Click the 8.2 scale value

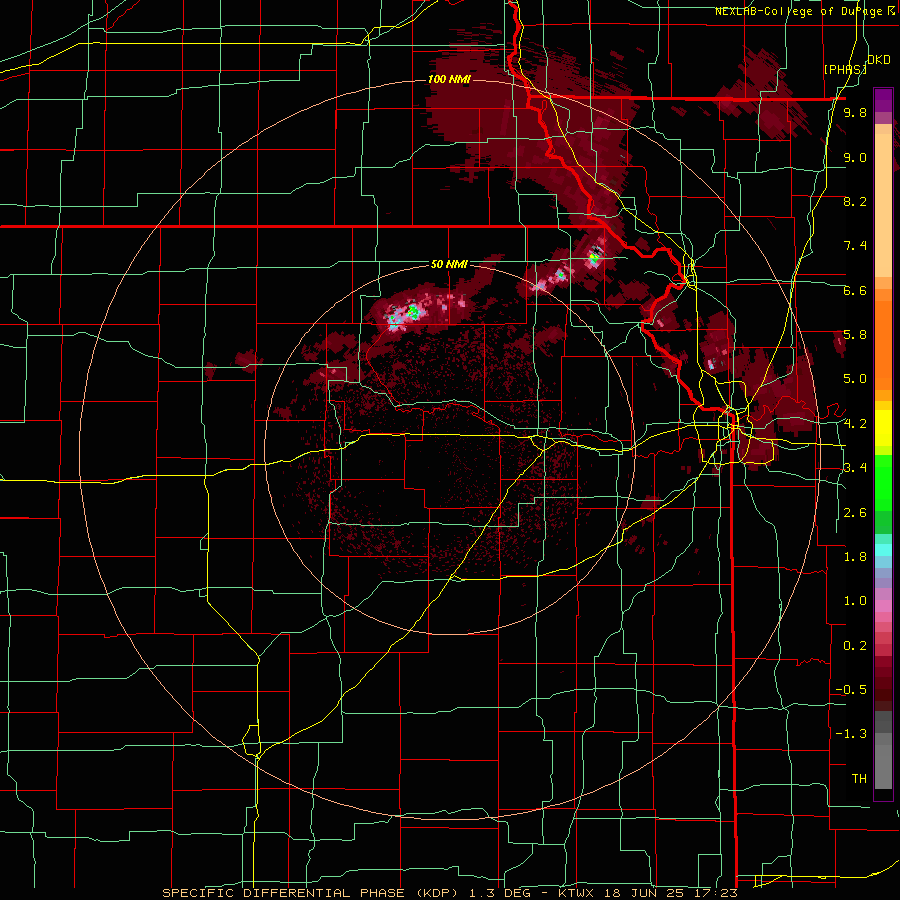tap(855, 201)
